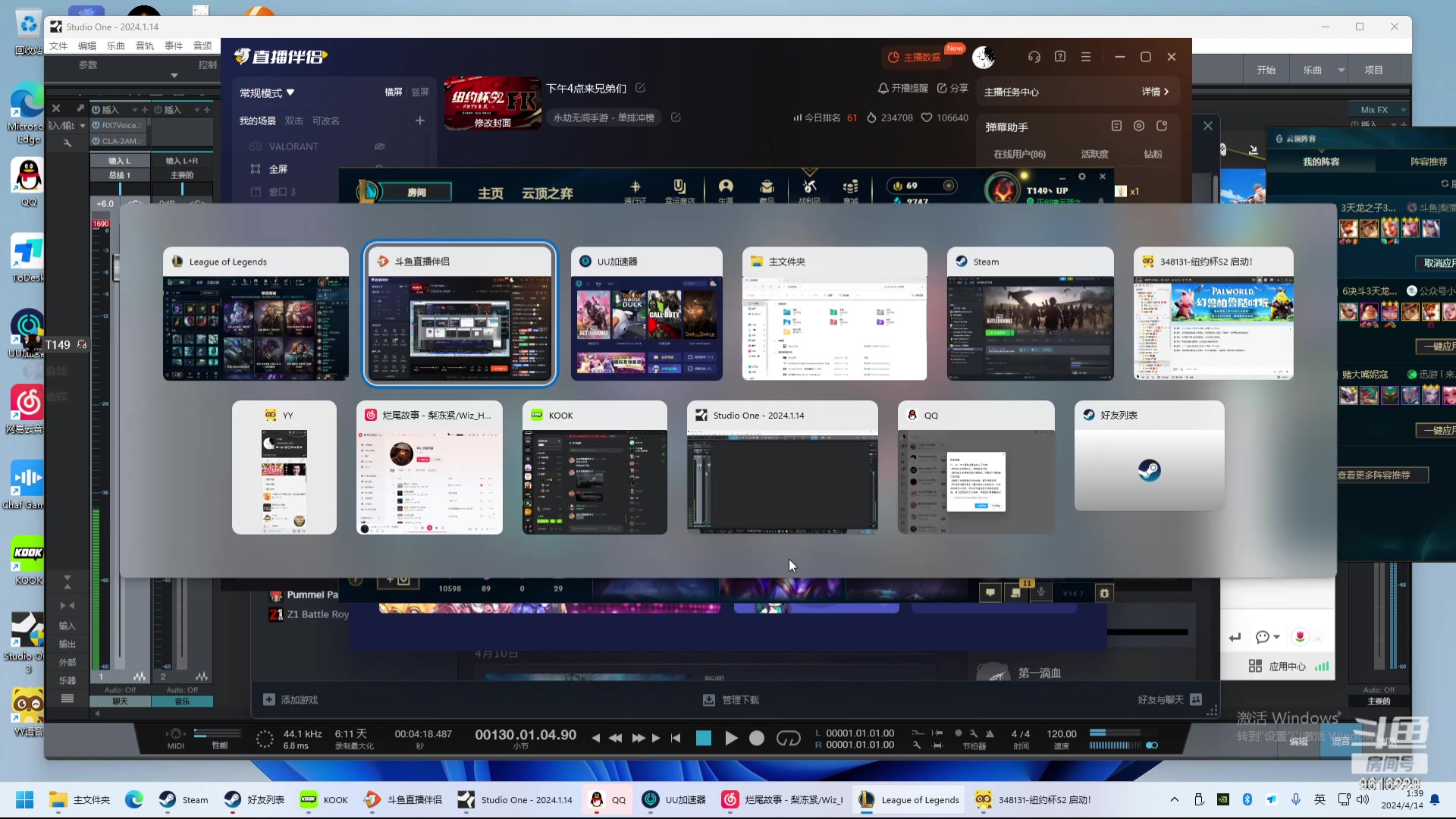Select KOOK window in task switcher

(595, 467)
